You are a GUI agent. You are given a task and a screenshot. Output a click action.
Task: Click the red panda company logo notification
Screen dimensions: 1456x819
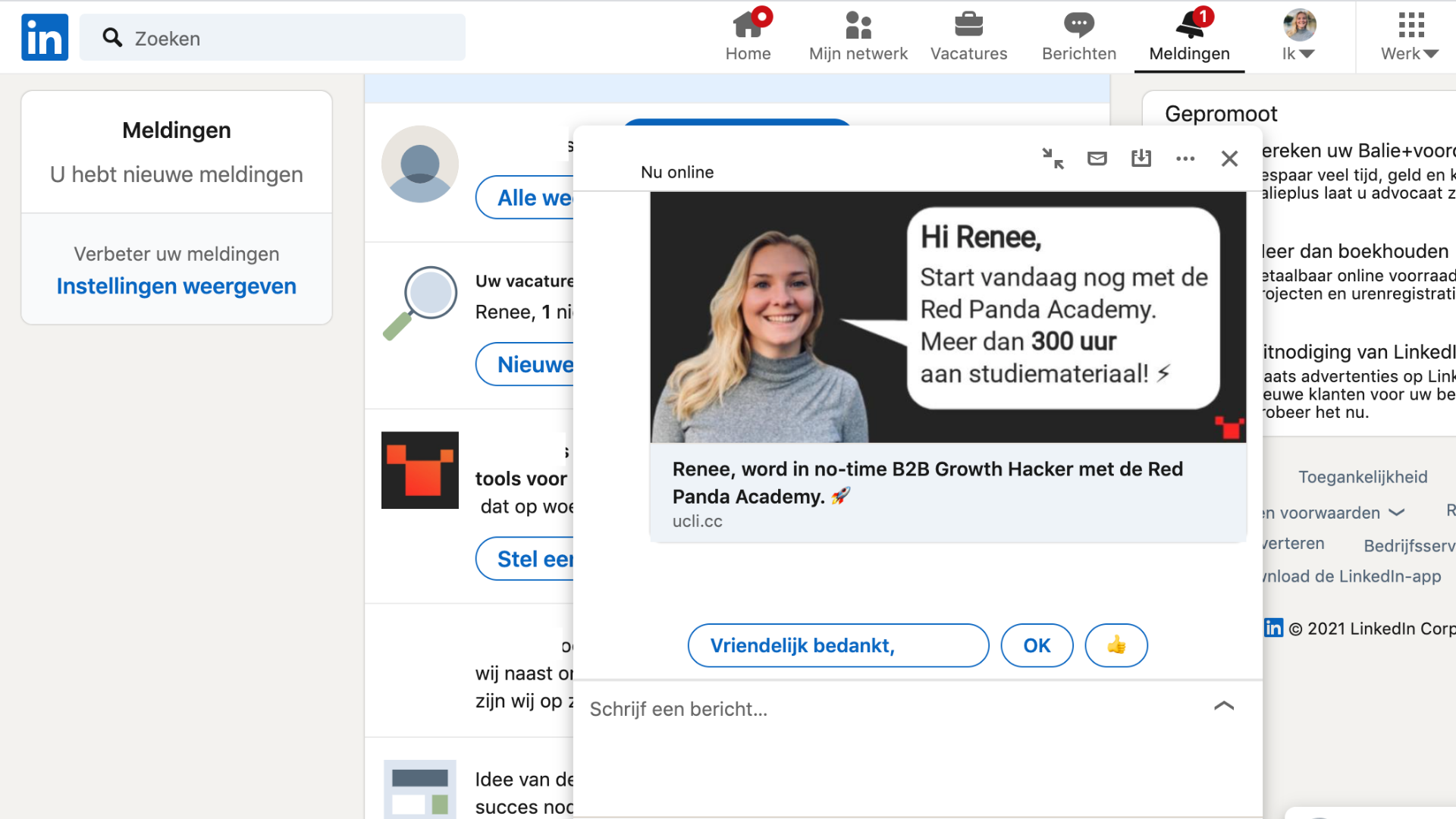pos(420,470)
